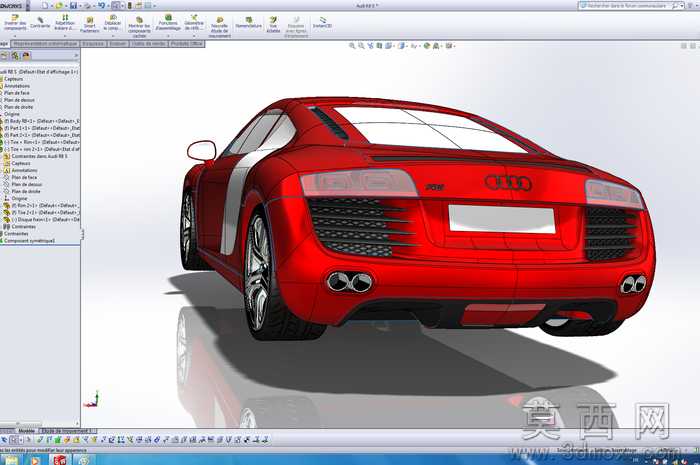Select the Etude de mouvement 1 tab
Viewport: 700px width, 465px height.
[x=68, y=431]
